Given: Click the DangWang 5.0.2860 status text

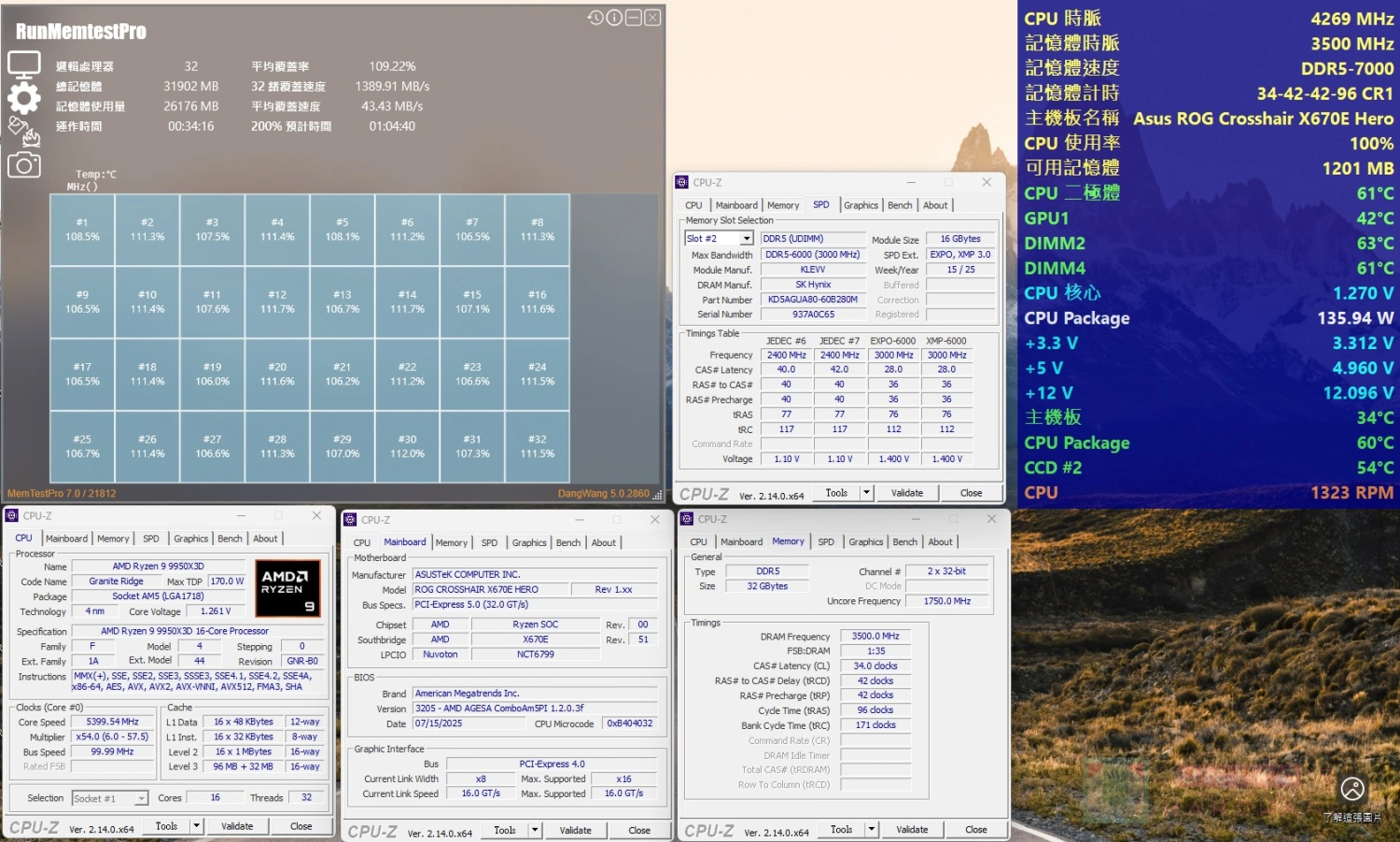Looking at the screenshot, I should (x=603, y=494).
